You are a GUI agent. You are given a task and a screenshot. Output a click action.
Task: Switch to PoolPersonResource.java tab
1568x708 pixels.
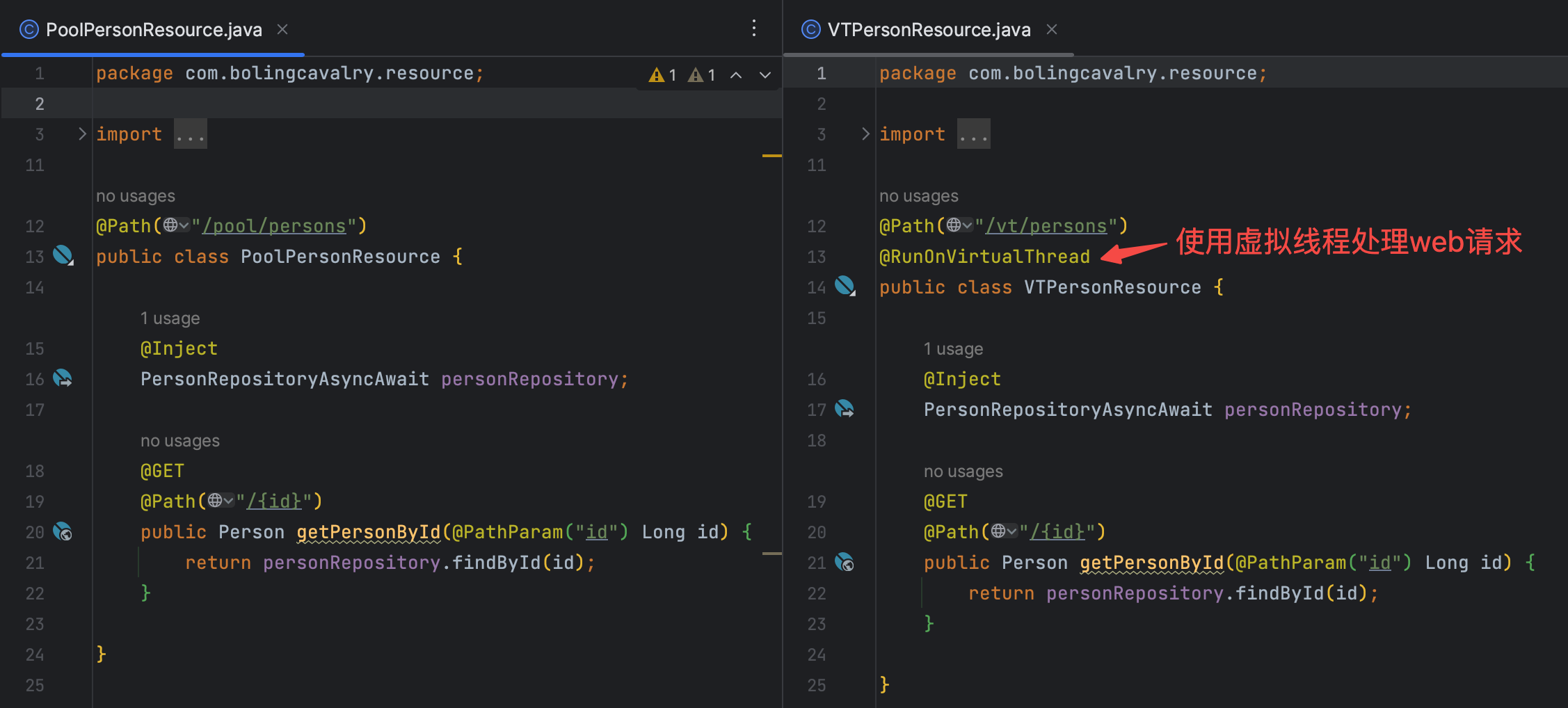(x=154, y=30)
